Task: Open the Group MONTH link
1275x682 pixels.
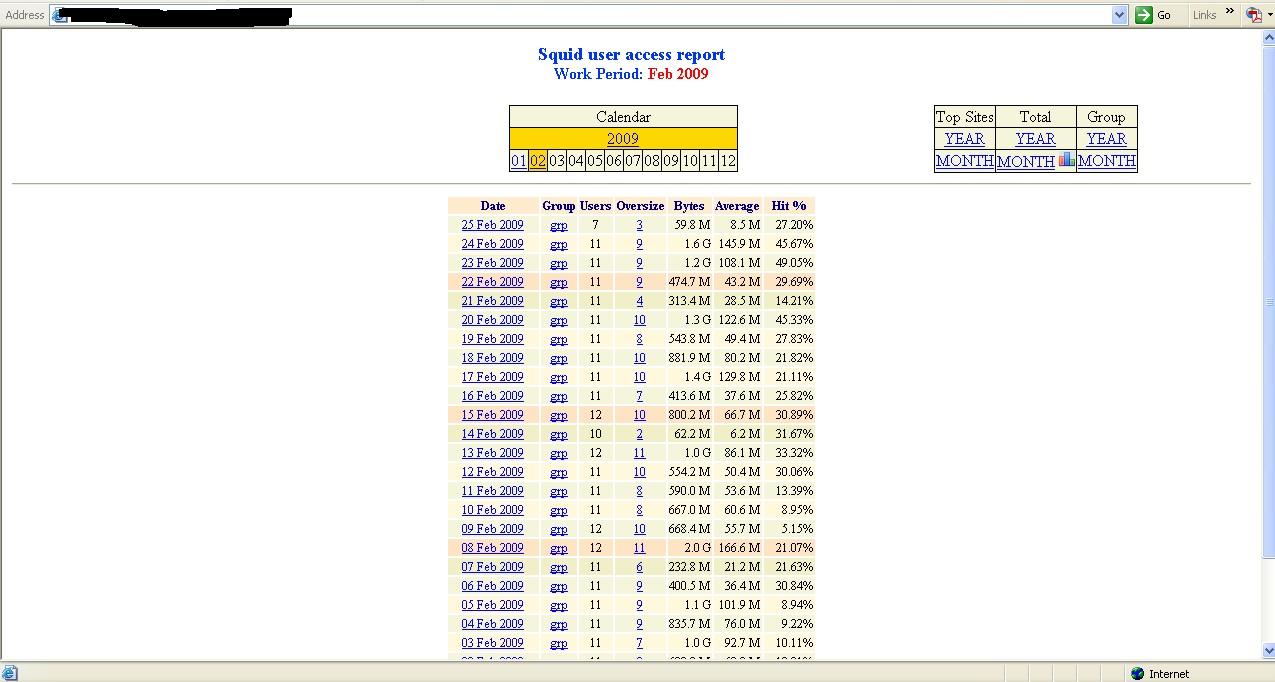Action: (1106, 161)
